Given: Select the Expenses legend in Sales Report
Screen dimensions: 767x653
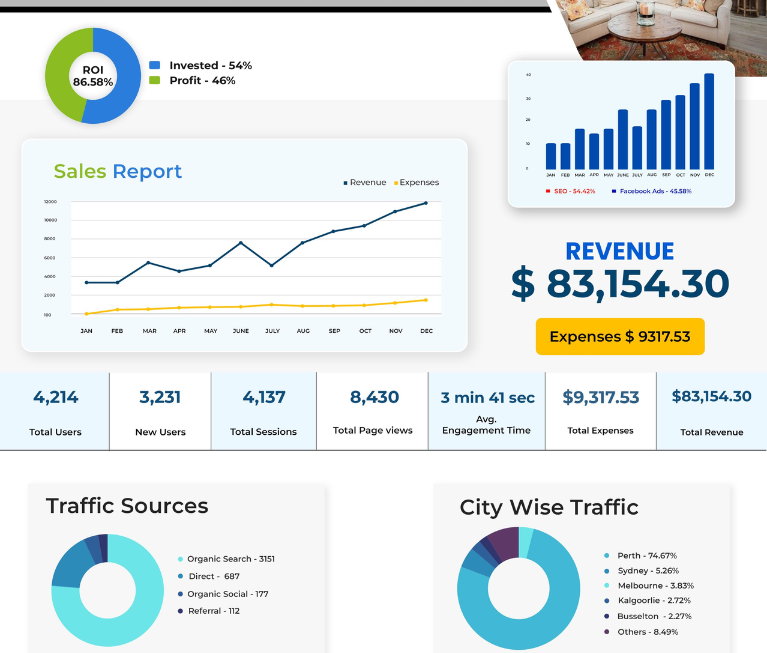Looking at the screenshot, I should coord(416,182).
